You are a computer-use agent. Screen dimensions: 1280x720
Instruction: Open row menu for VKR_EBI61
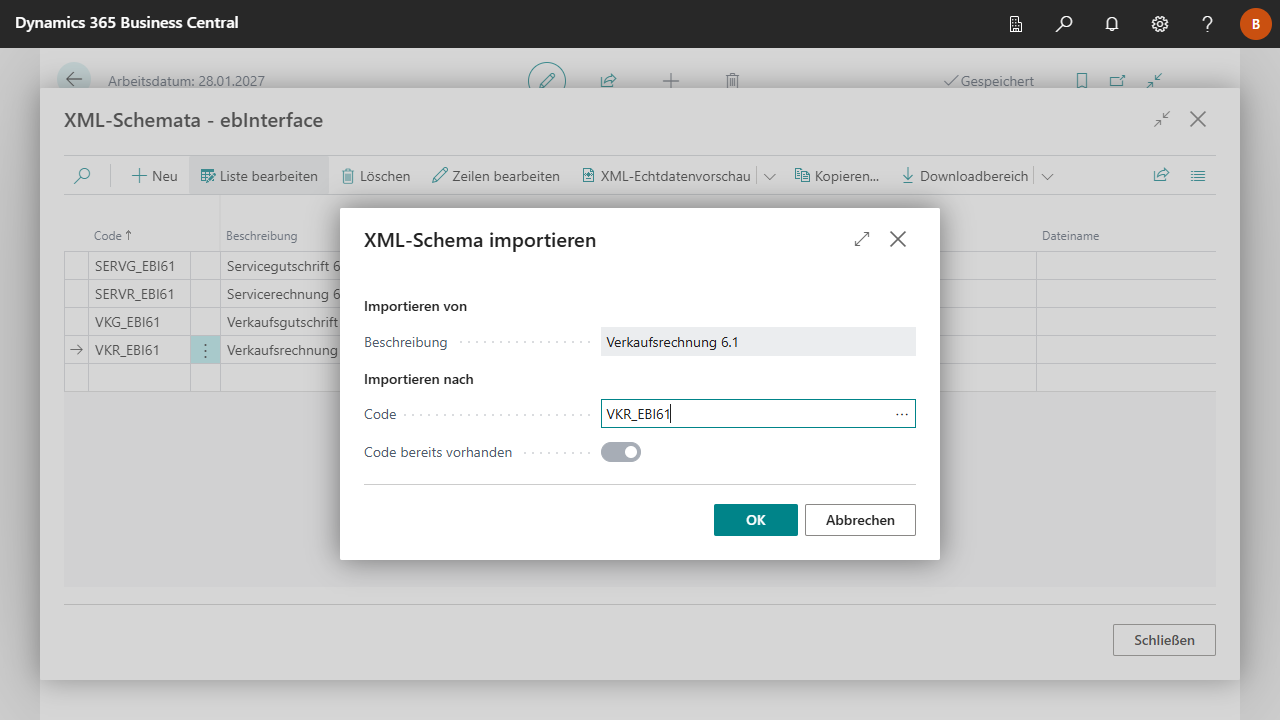205,350
